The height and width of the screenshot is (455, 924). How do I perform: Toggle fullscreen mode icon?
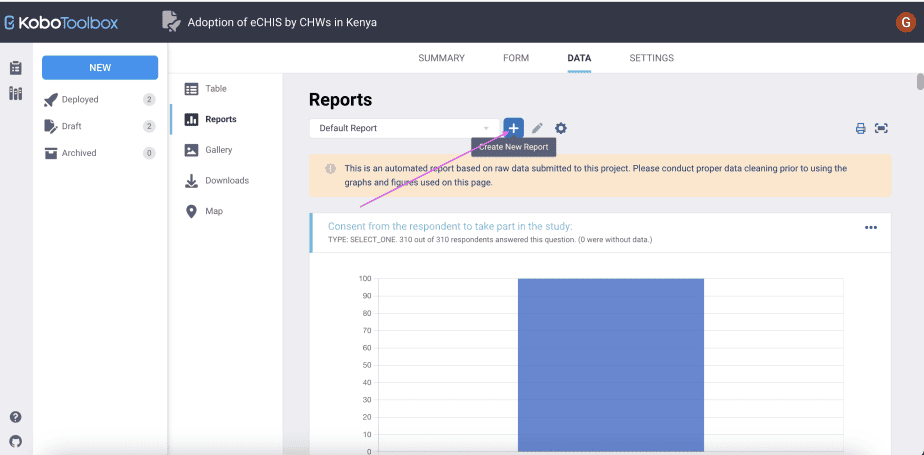pyautogui.click(x=881, y=128)
